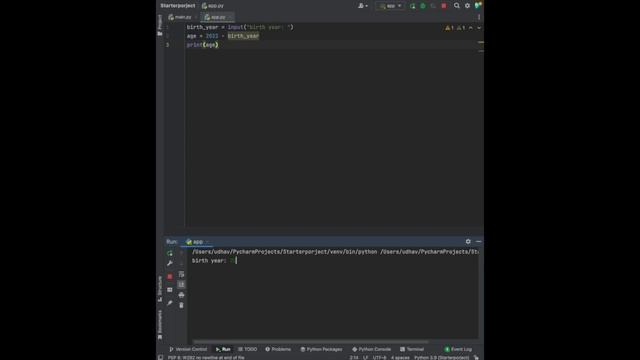The image size is (640, 360).
Task: Change LF line separator in status bar
Action: click(365, 357)
